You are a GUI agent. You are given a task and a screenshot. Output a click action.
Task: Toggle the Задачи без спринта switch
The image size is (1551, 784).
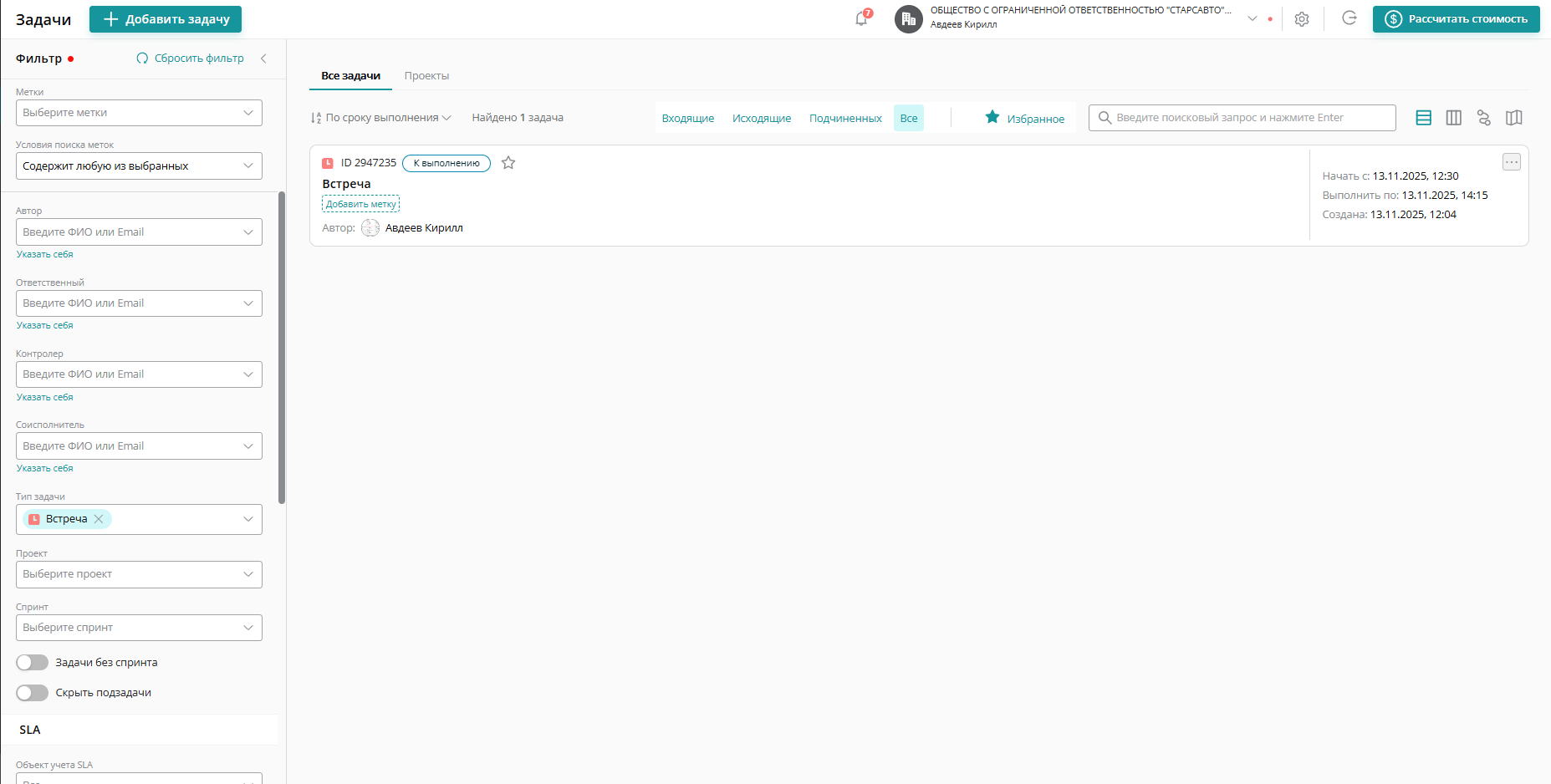[x=33, y=663]
